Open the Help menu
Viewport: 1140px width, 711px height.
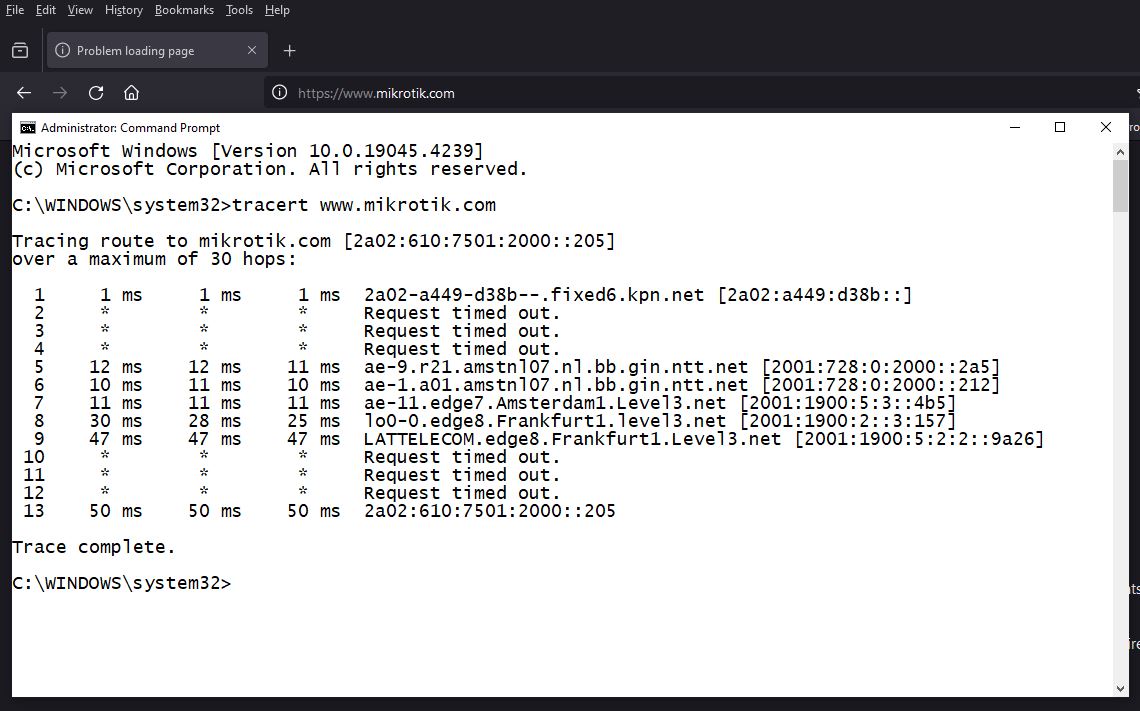277,10
